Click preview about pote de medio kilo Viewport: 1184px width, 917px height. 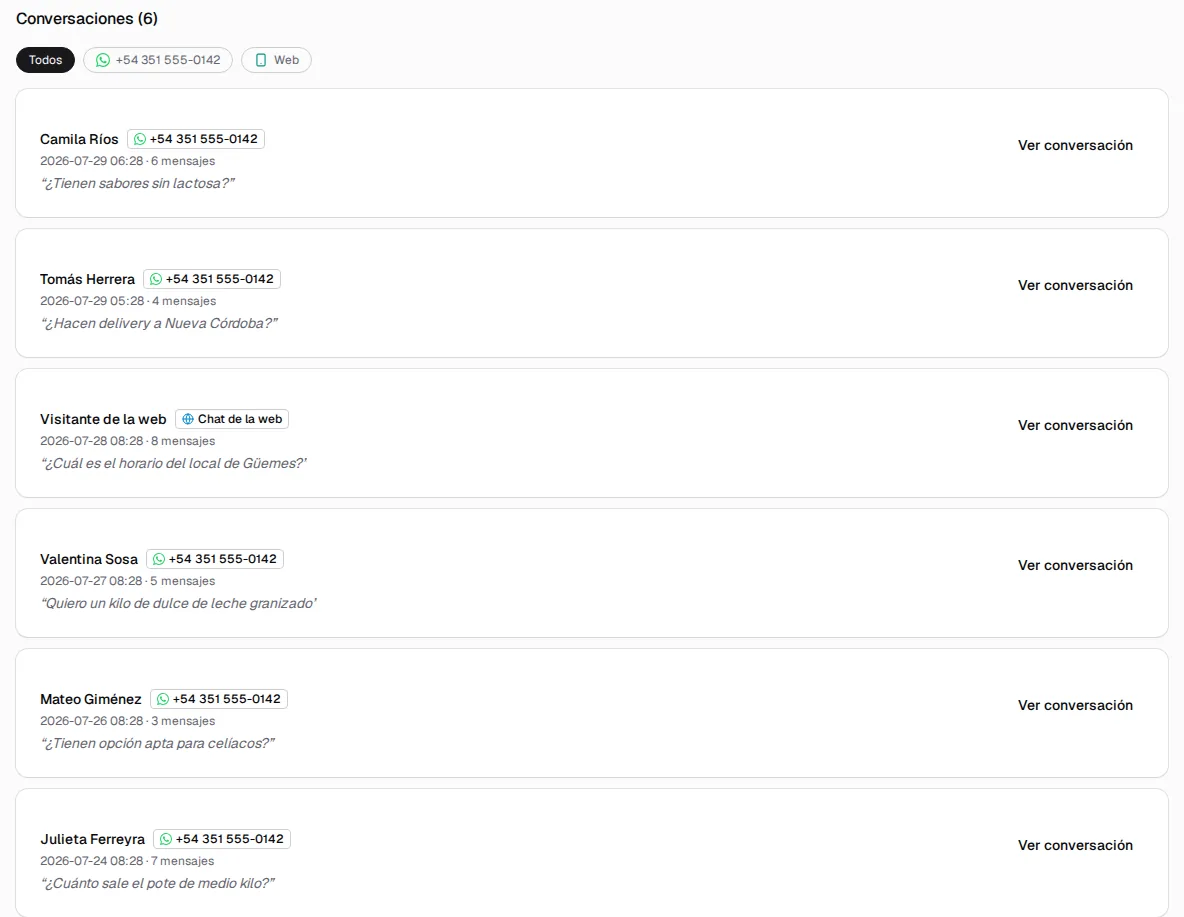point(157,883)
